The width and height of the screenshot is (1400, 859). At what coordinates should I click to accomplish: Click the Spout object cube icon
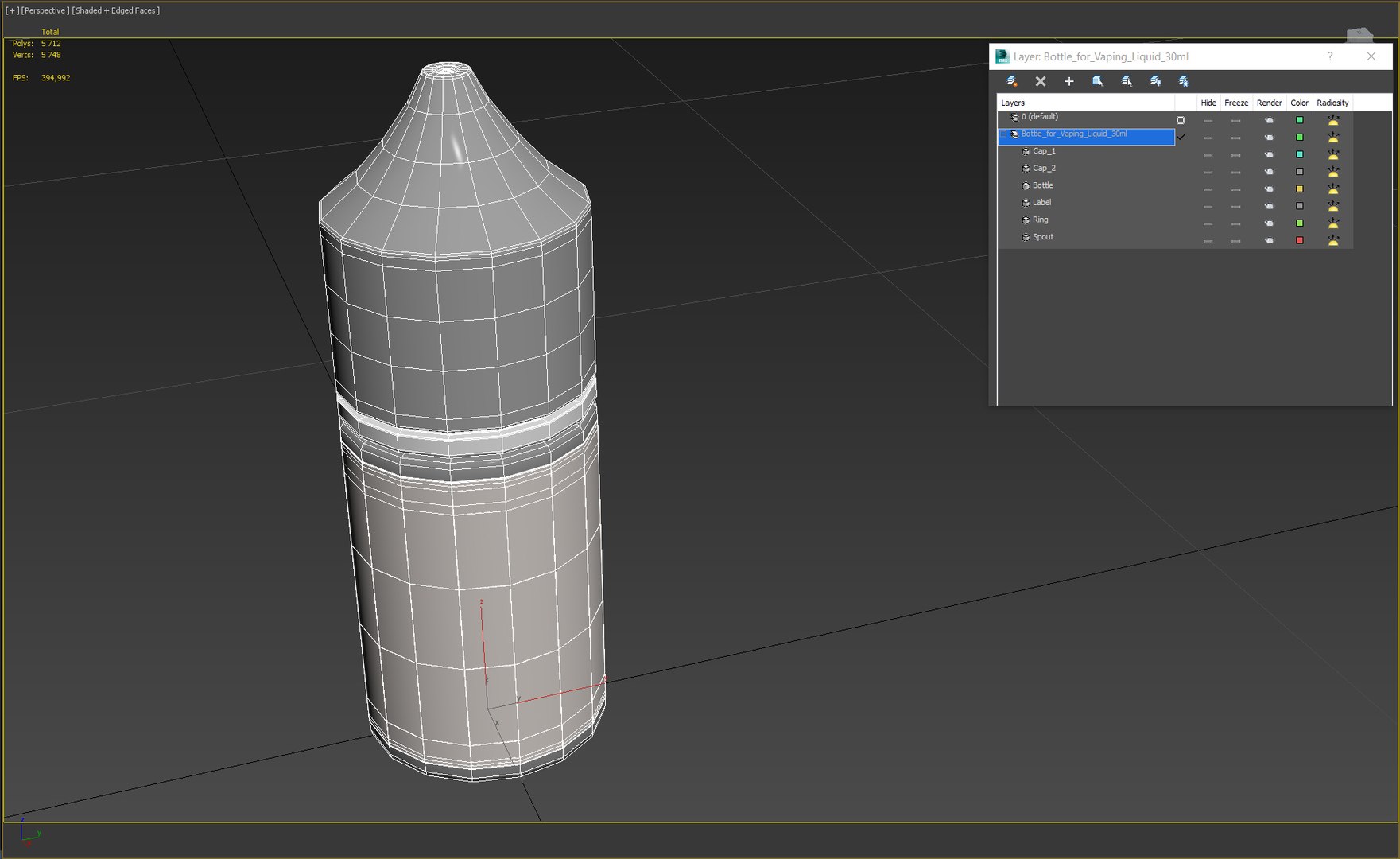click(x=1026, y=237)
